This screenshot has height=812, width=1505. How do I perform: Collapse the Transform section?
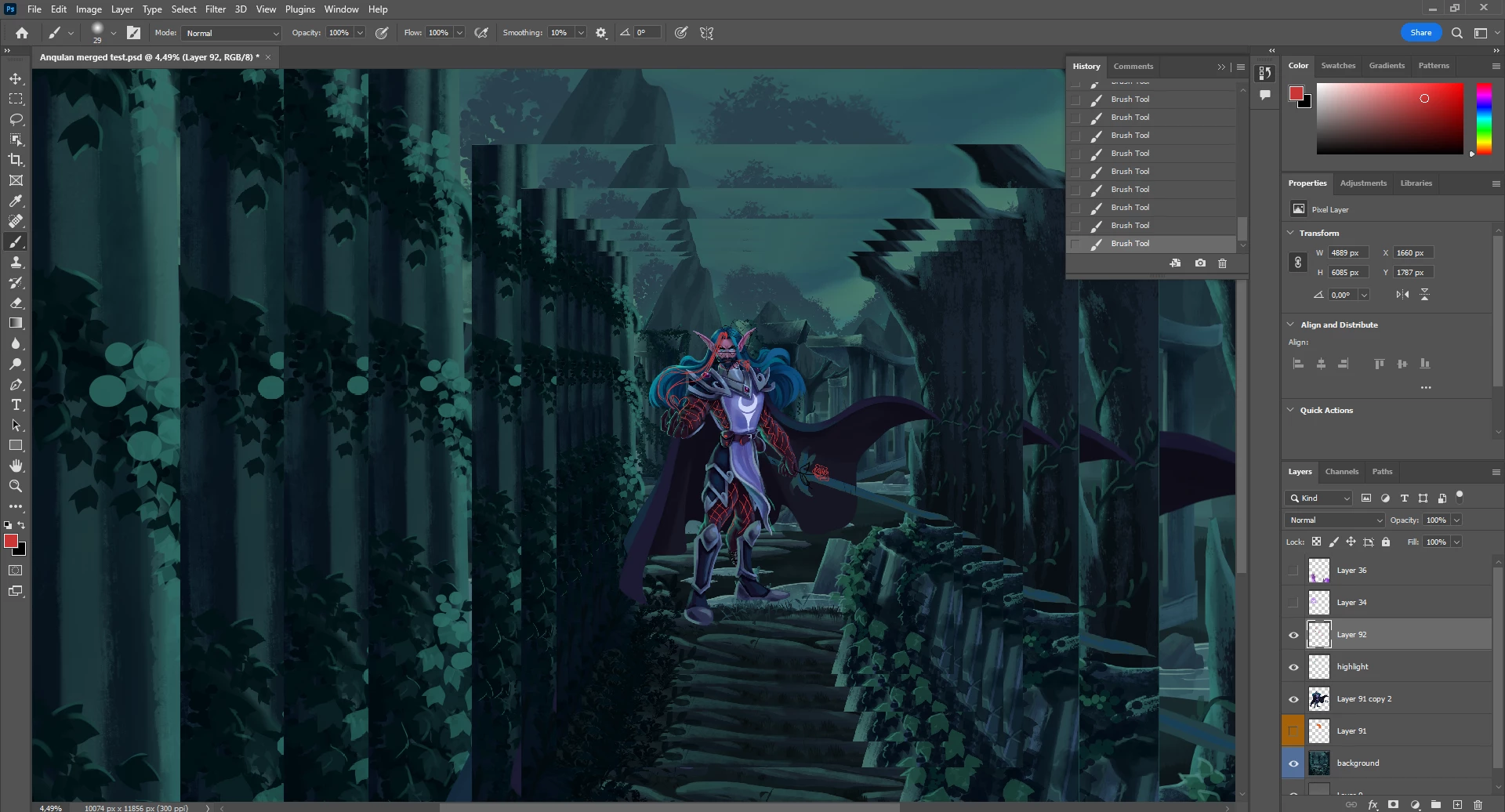click(x=1290, y=233)
